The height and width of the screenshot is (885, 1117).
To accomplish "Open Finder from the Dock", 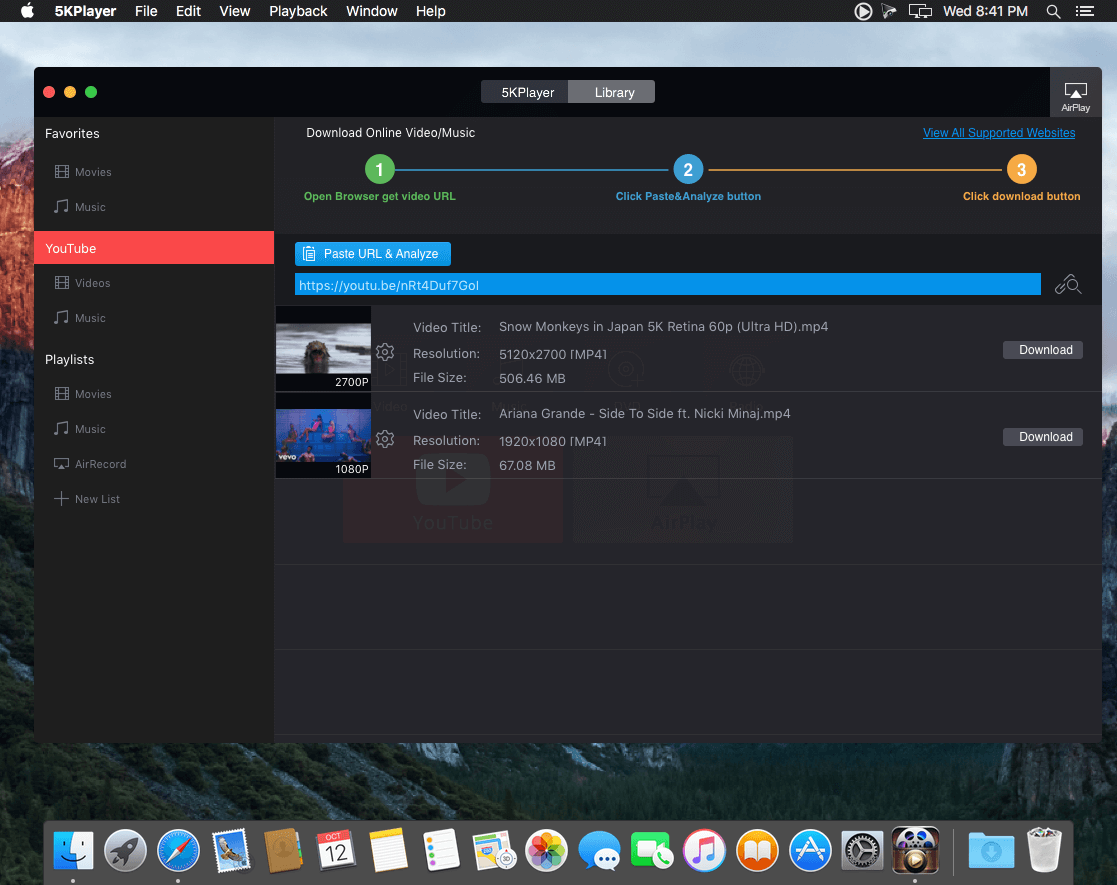I will click(73, 850).
